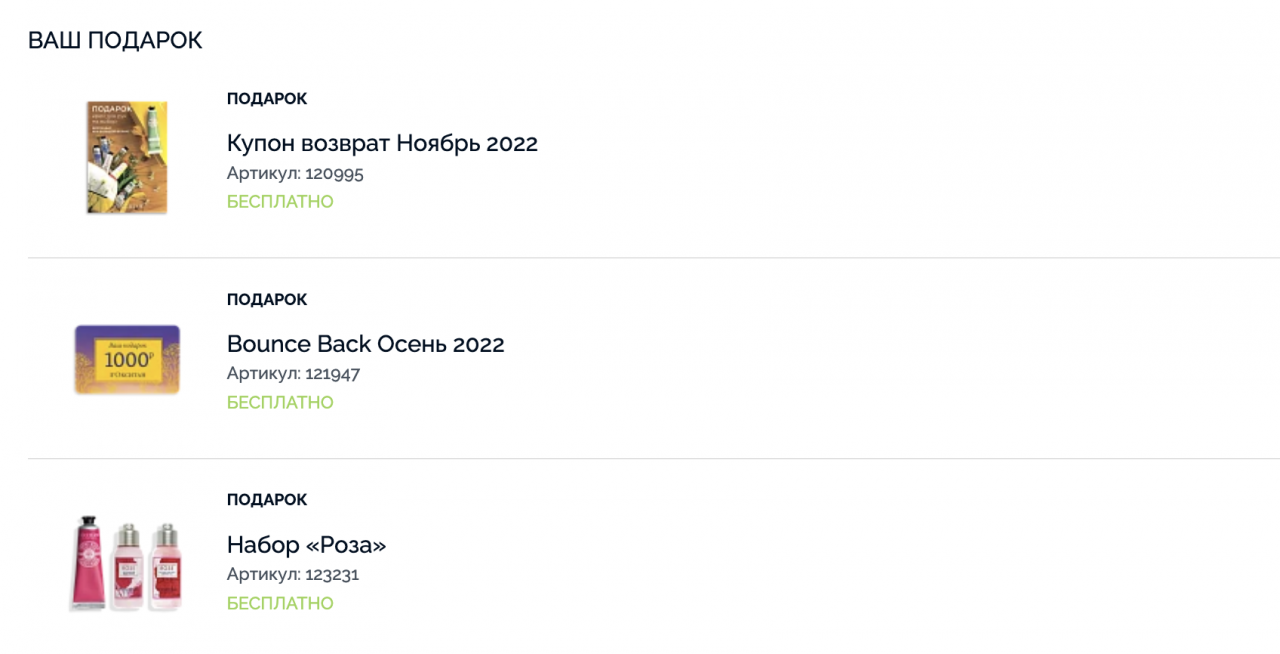Open the 1000 ₽ gift card image
Image resolution: width=1280 pixels, height=654 pixels.
pos(127,359)
